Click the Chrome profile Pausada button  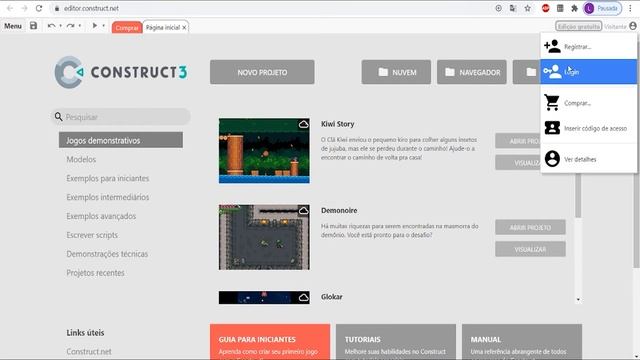pos(602,8)
